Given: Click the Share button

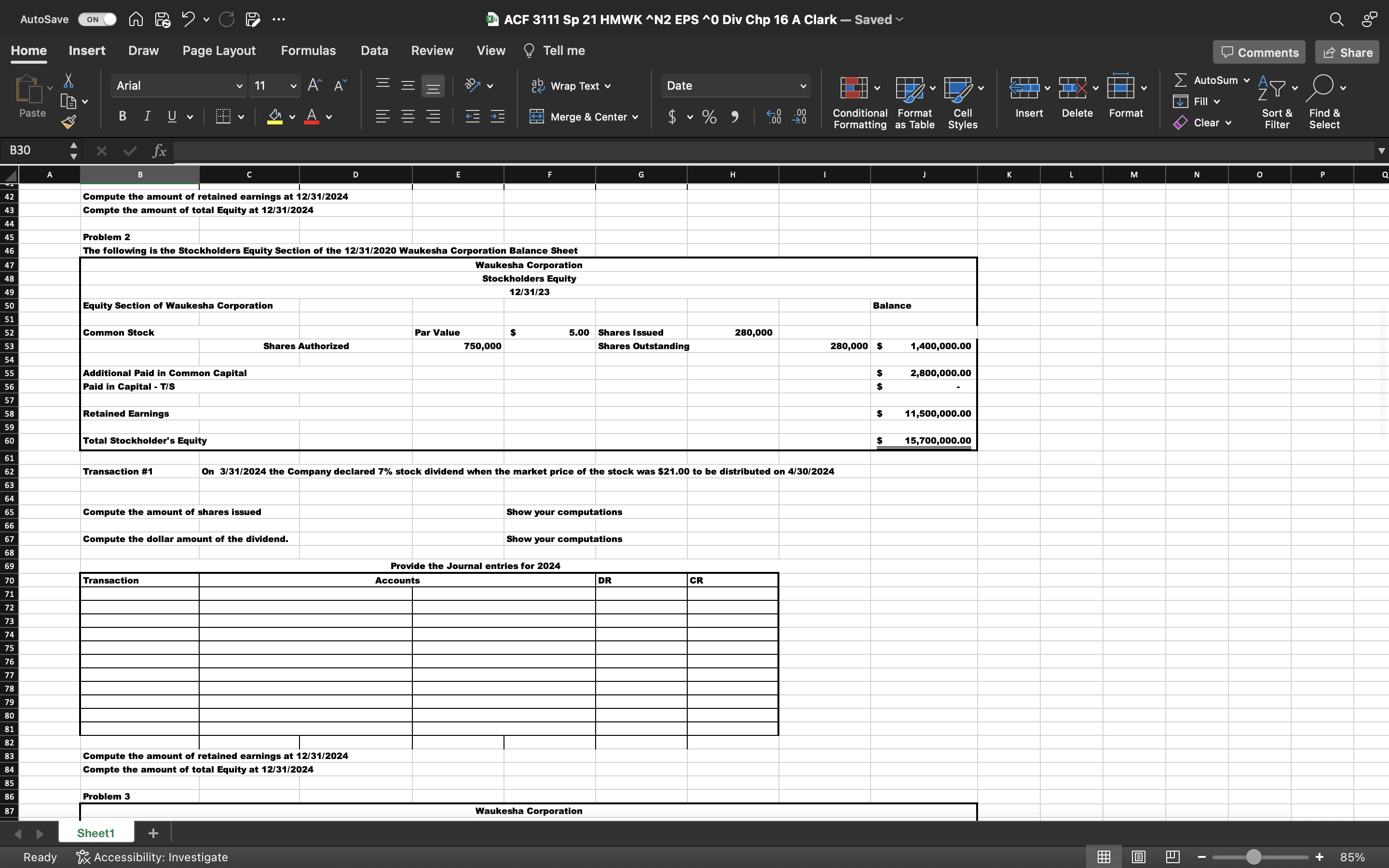Looking at the screenshot, I should pyautogui.click(x=1347, y=52).
